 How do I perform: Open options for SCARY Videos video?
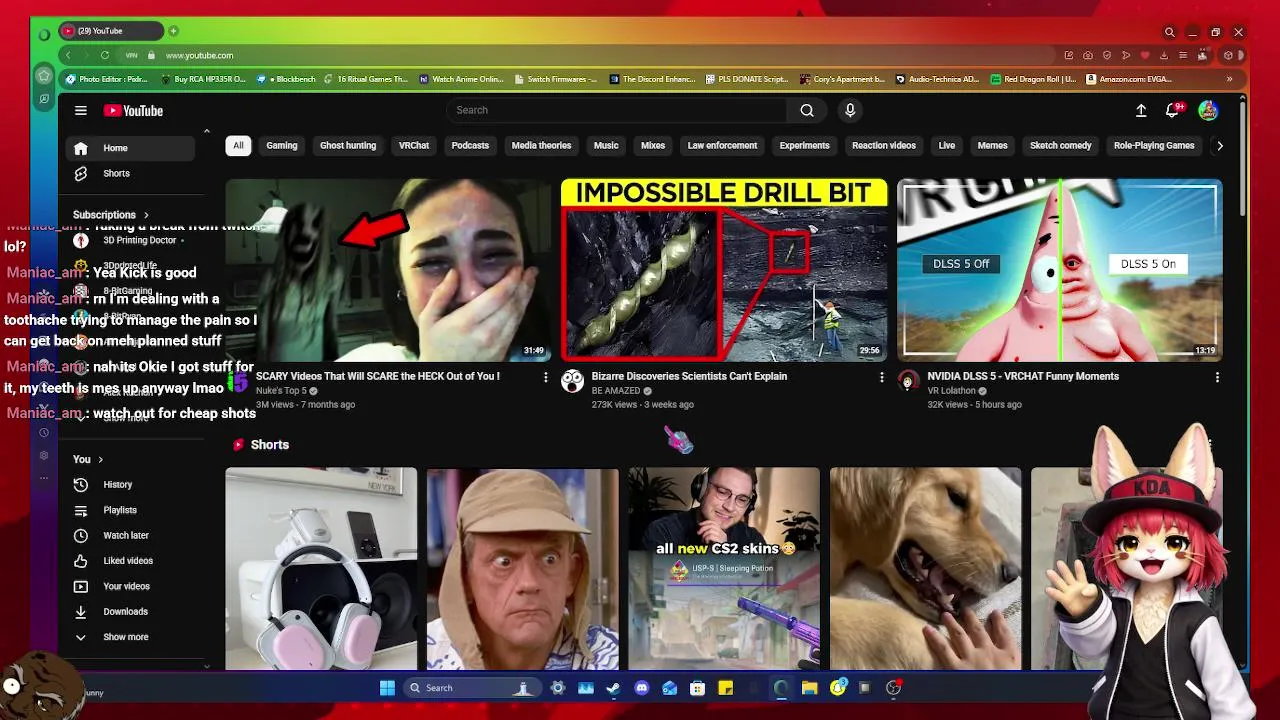pyautogui.click(x=545, y=377)
